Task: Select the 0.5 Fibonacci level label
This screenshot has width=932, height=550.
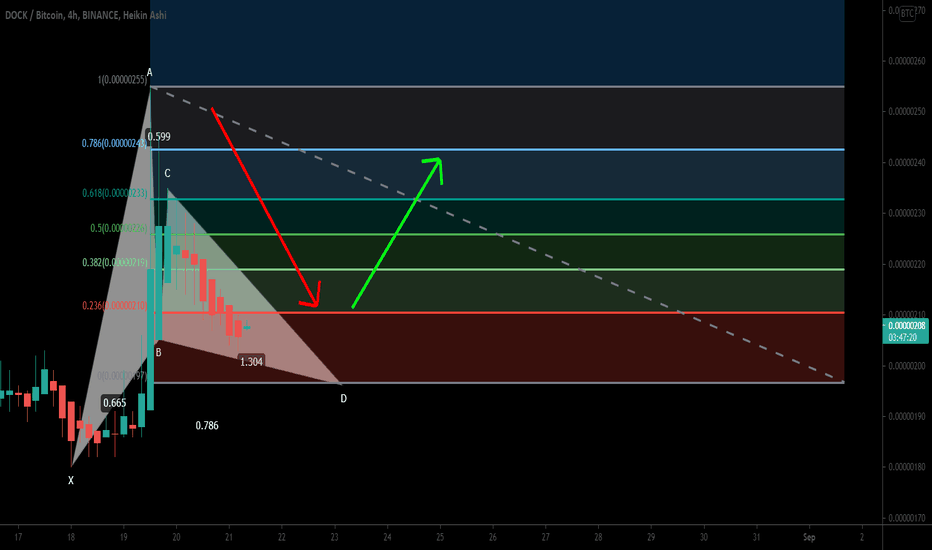Action: tap(119, 228)
